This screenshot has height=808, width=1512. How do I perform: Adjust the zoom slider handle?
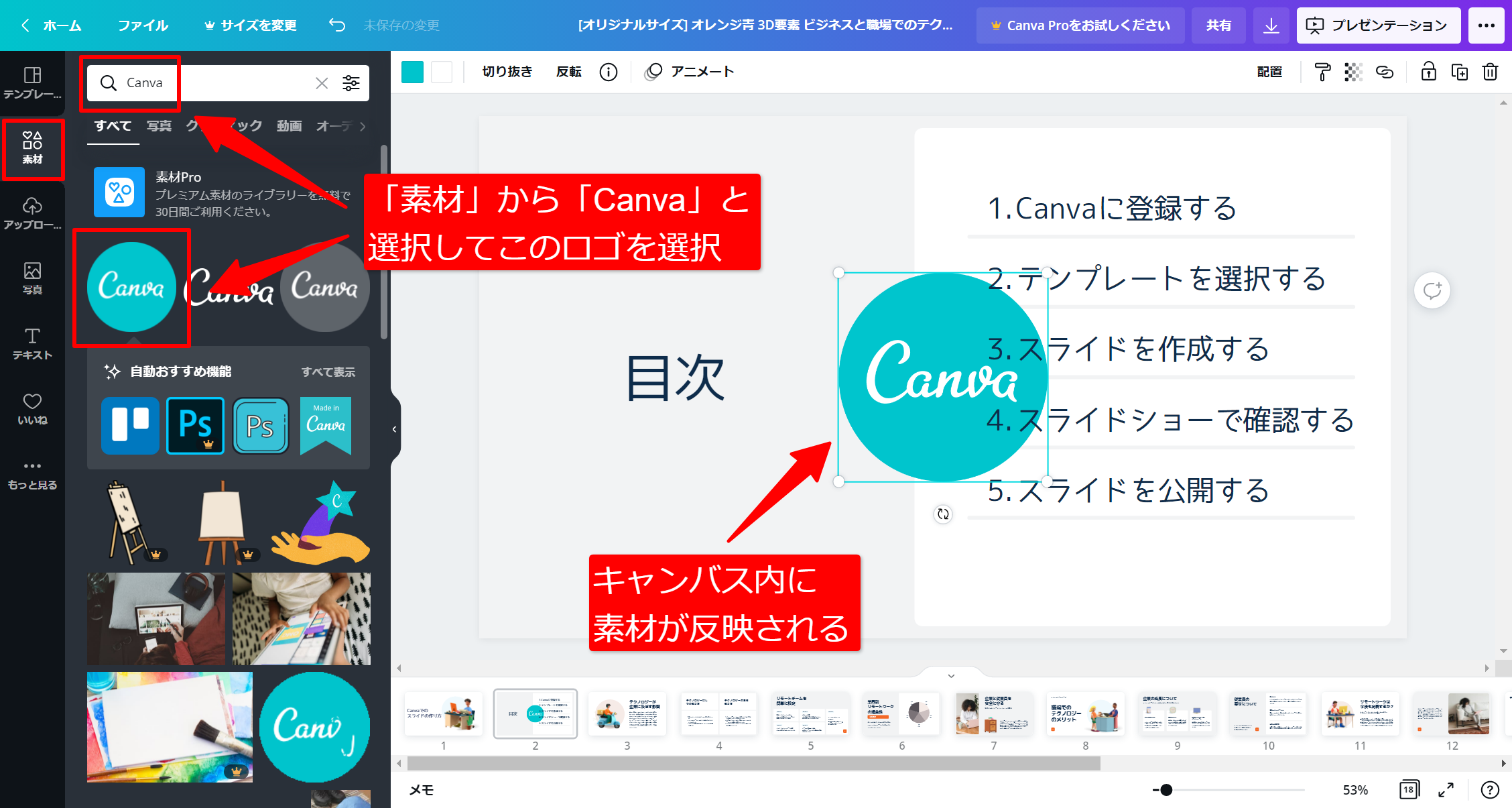pyautogui.click(x=1166, y=790)
